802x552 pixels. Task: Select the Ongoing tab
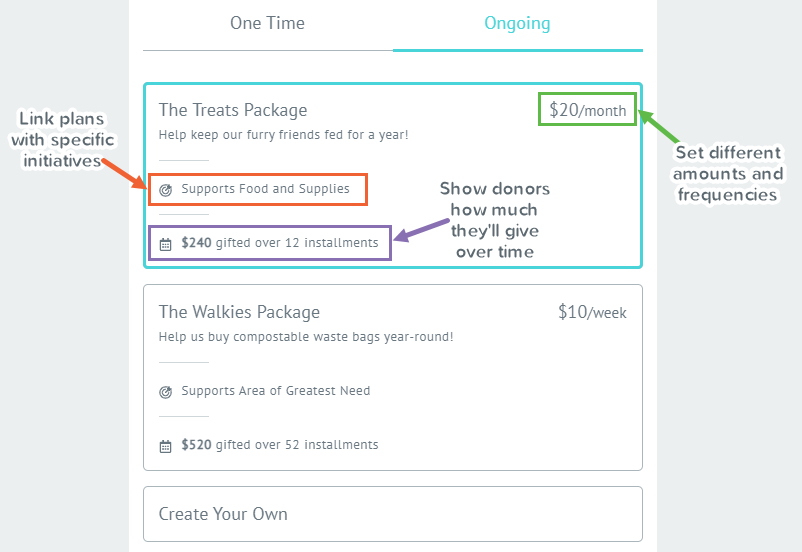pos(517,24)
